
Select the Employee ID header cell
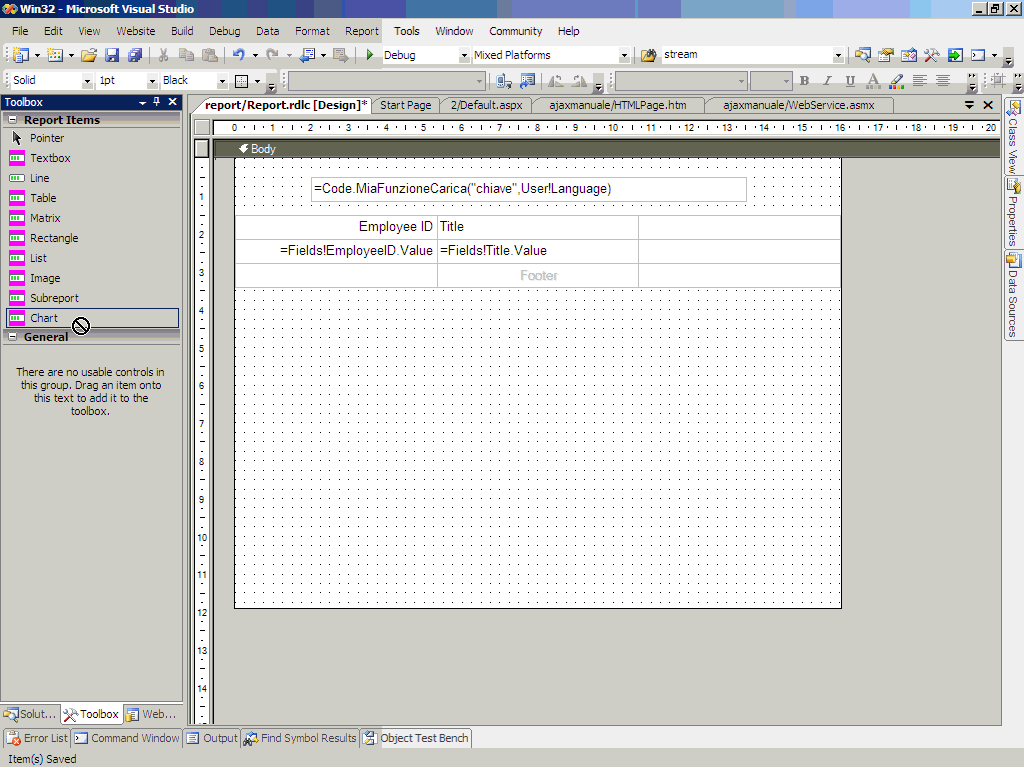click(336, 227)
